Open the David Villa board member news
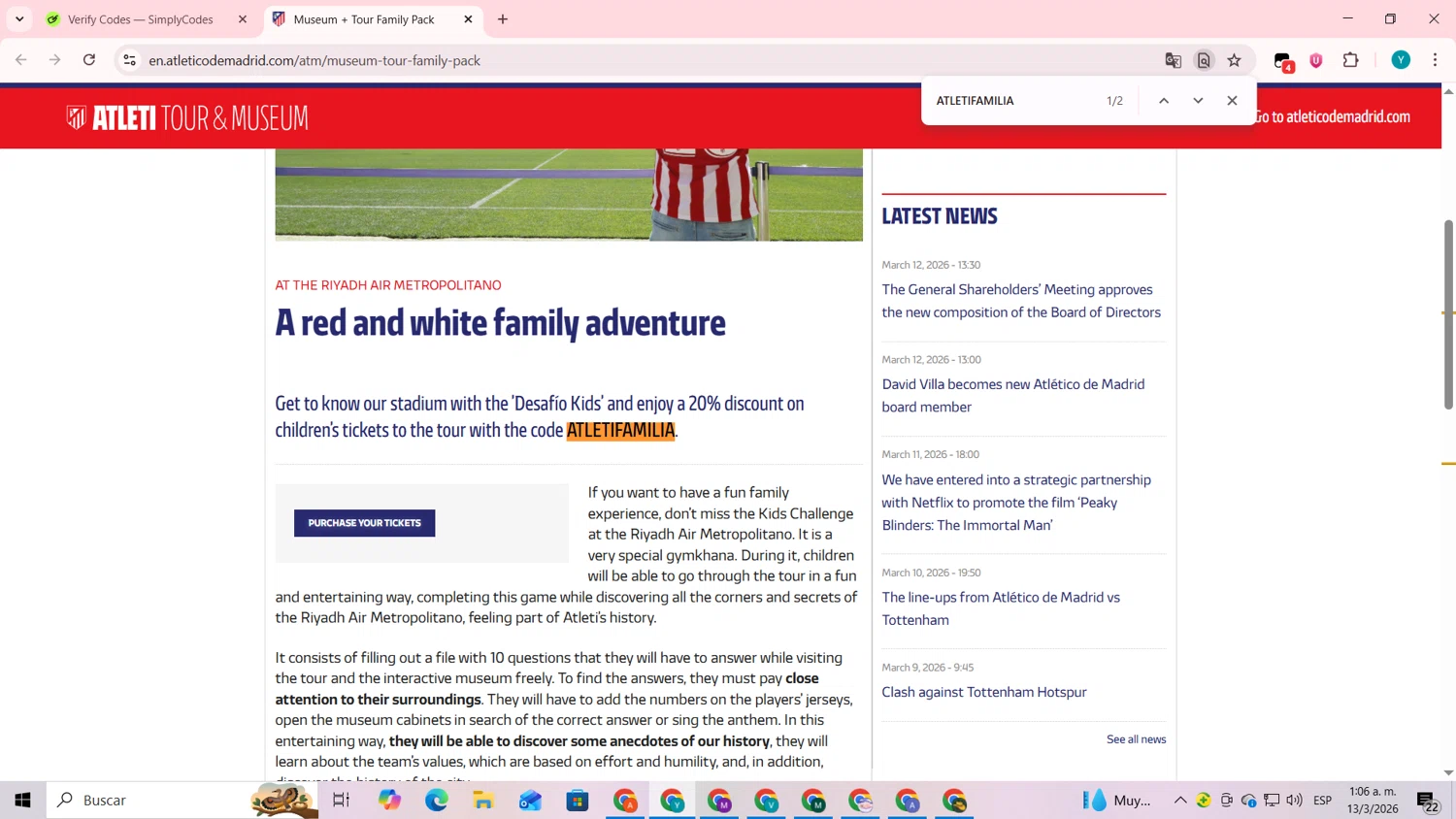Viewport: 1456px width, 819px height. pyautogui.click(x=1013, y=396)
